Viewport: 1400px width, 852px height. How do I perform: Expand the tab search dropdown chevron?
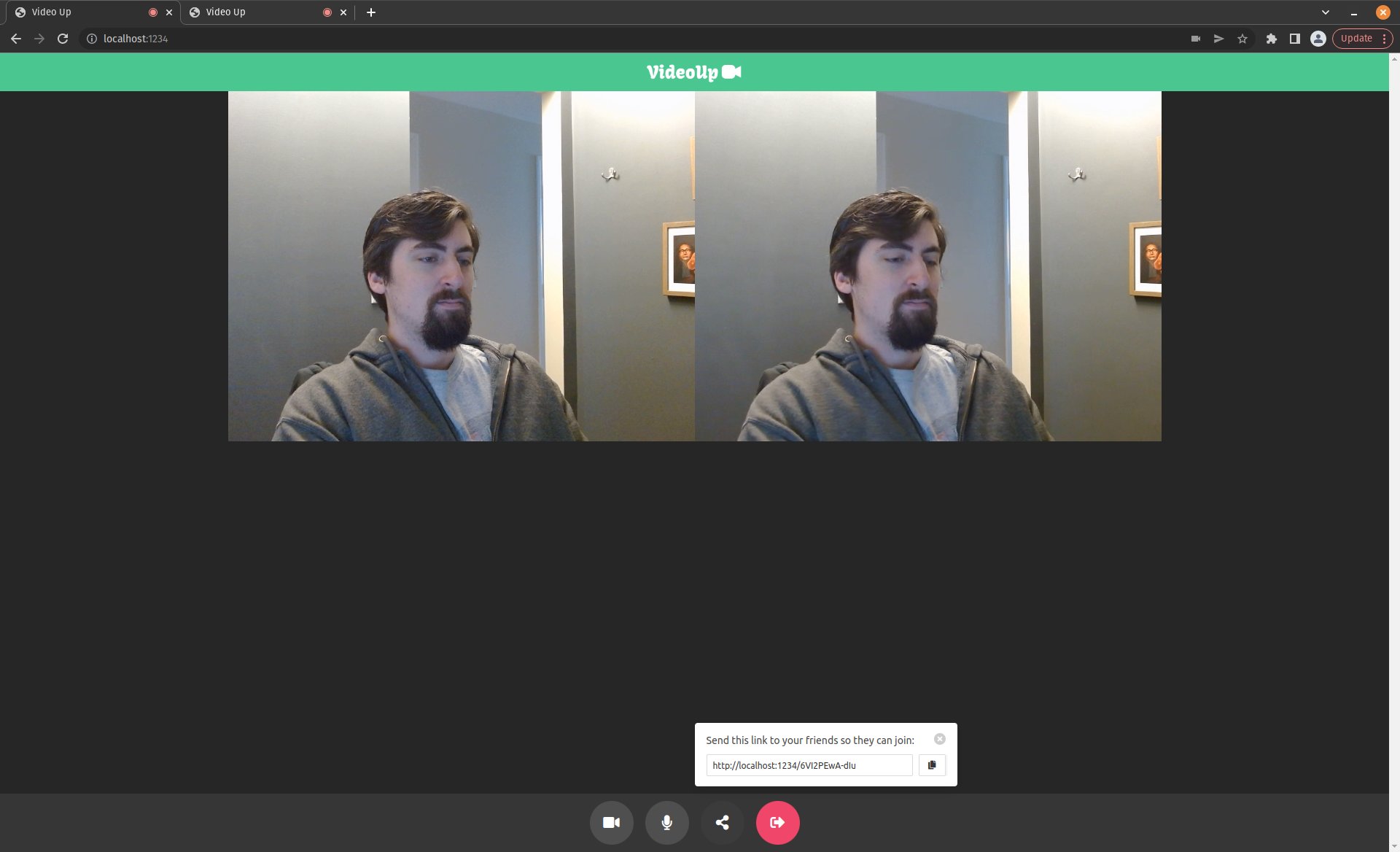1325,12
